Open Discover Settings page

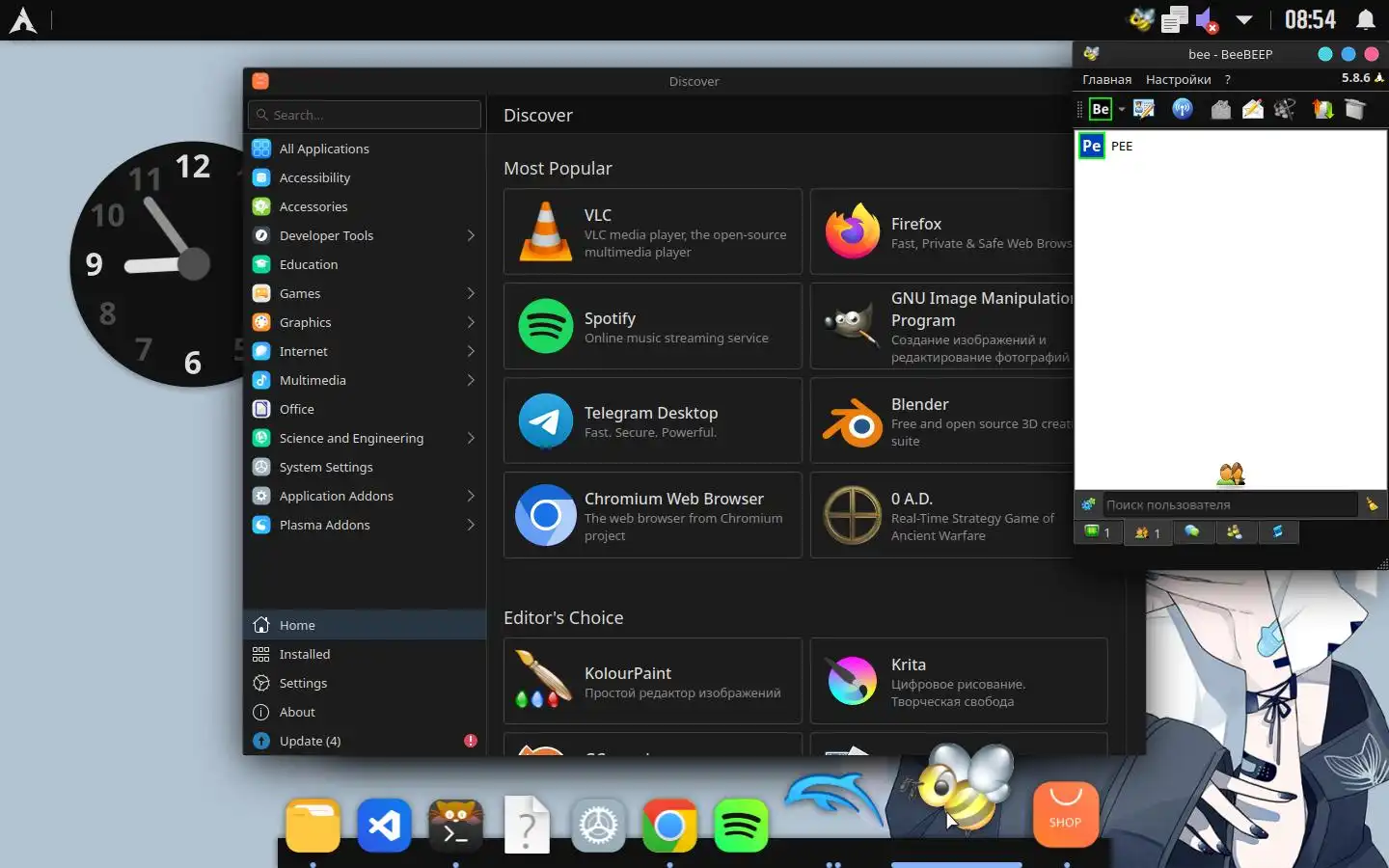click(365, 683)
